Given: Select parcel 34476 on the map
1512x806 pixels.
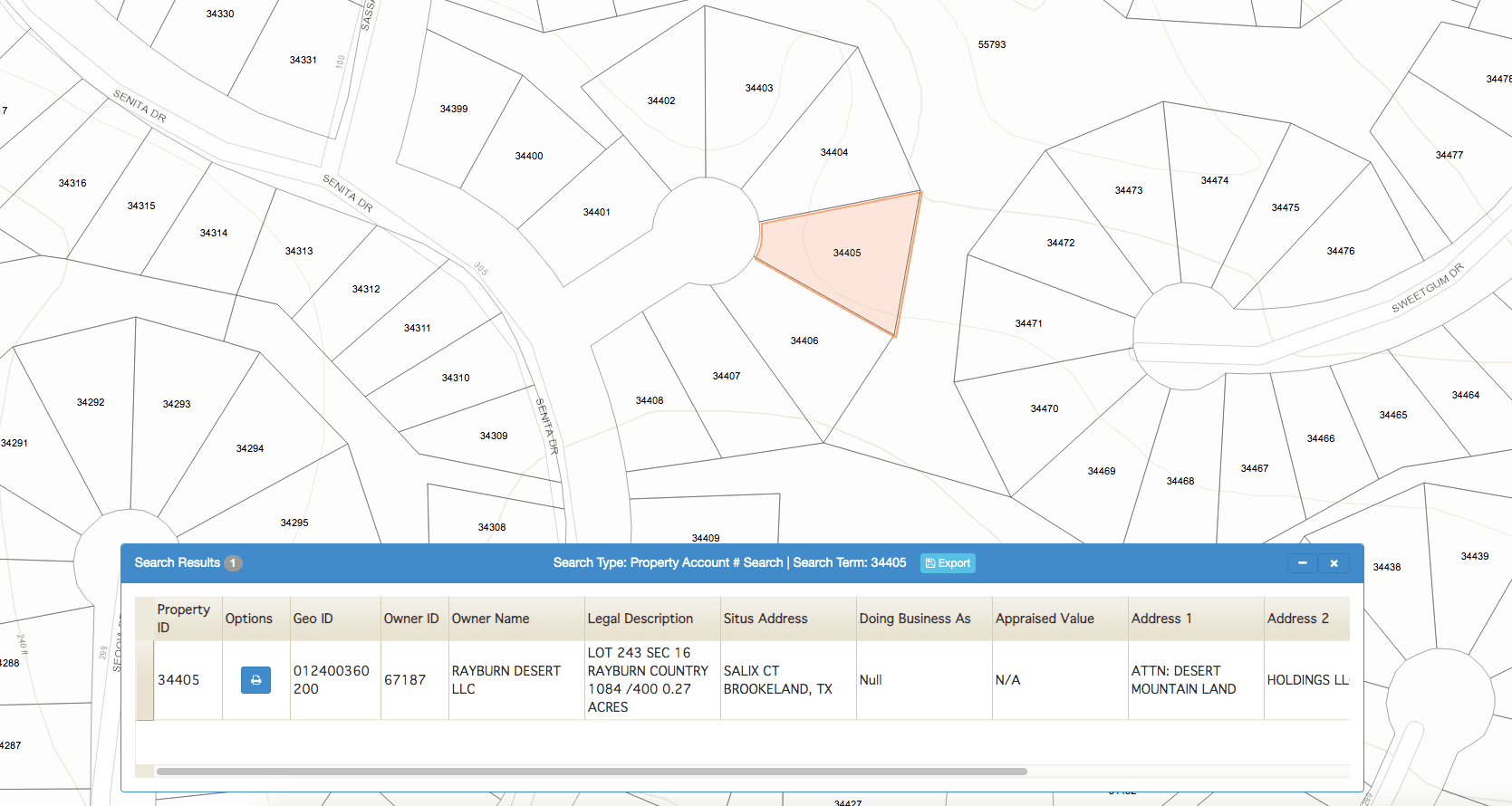Looking at the screenshot, I should click(1341, 251).
